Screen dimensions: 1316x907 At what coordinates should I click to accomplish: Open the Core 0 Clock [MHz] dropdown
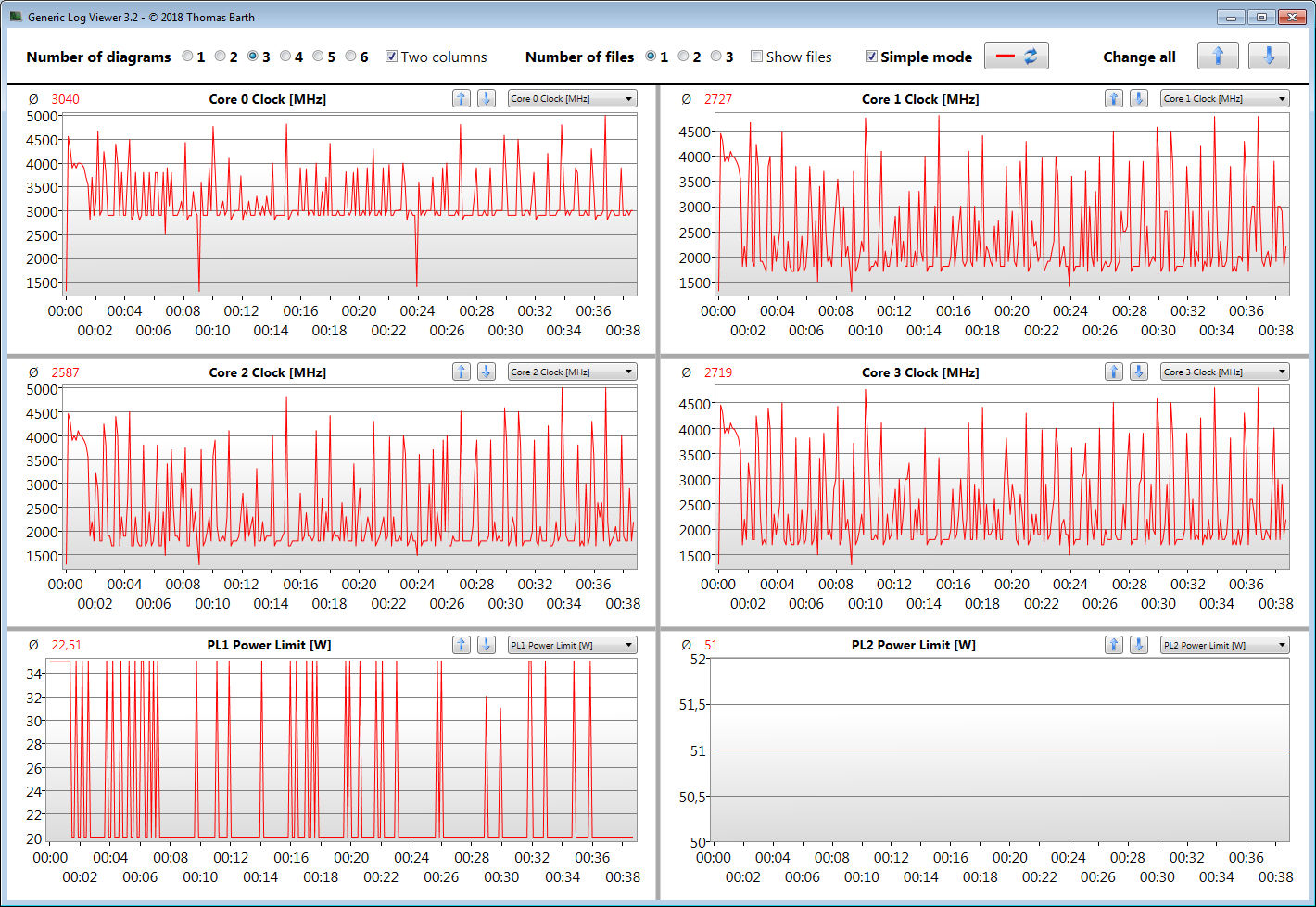pyautogui.click(x=572, y=99)
